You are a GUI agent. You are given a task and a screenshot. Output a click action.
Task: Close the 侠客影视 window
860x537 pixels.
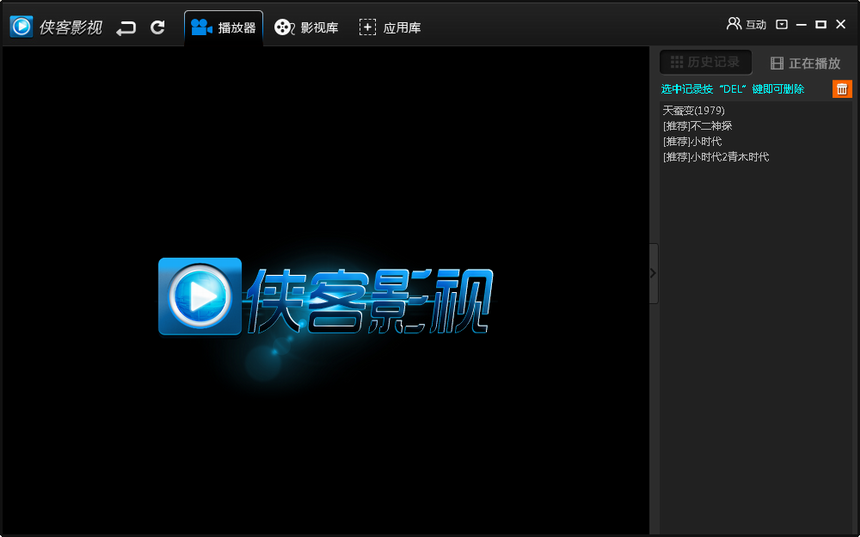click(x=841, y=24)
